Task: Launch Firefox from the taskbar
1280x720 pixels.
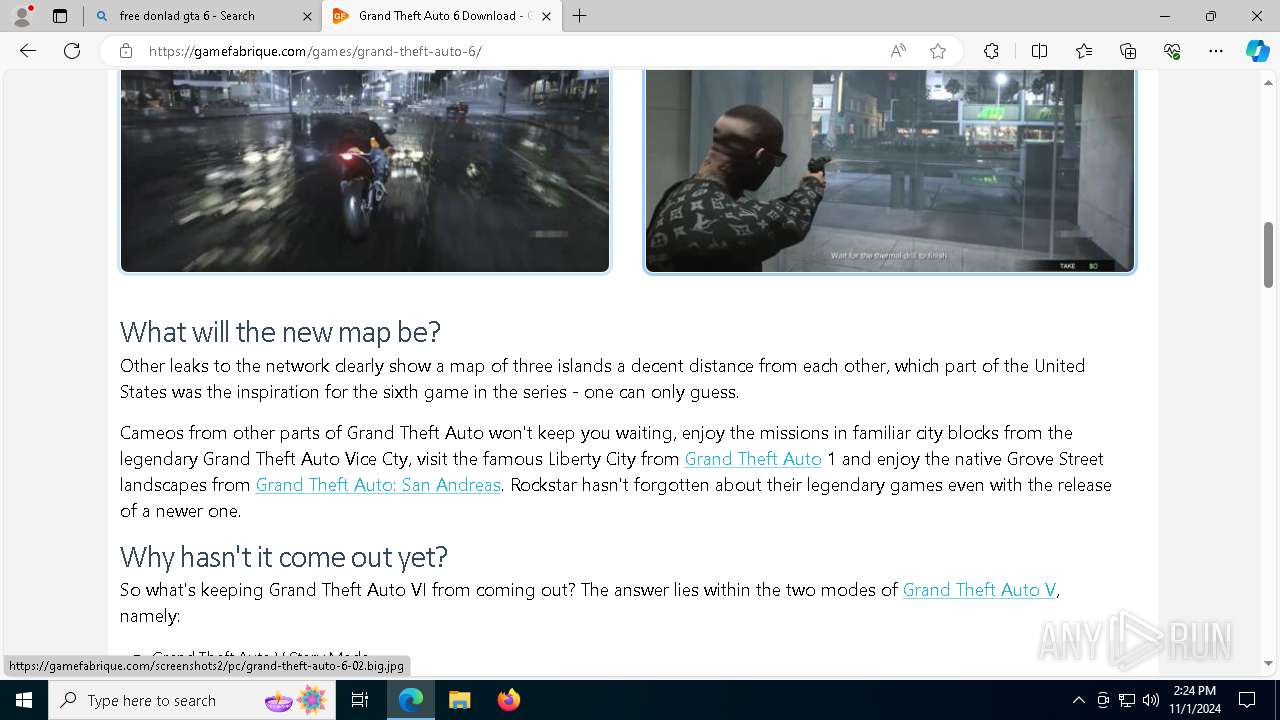Action: pyautogui.click(x=509, y=700)
